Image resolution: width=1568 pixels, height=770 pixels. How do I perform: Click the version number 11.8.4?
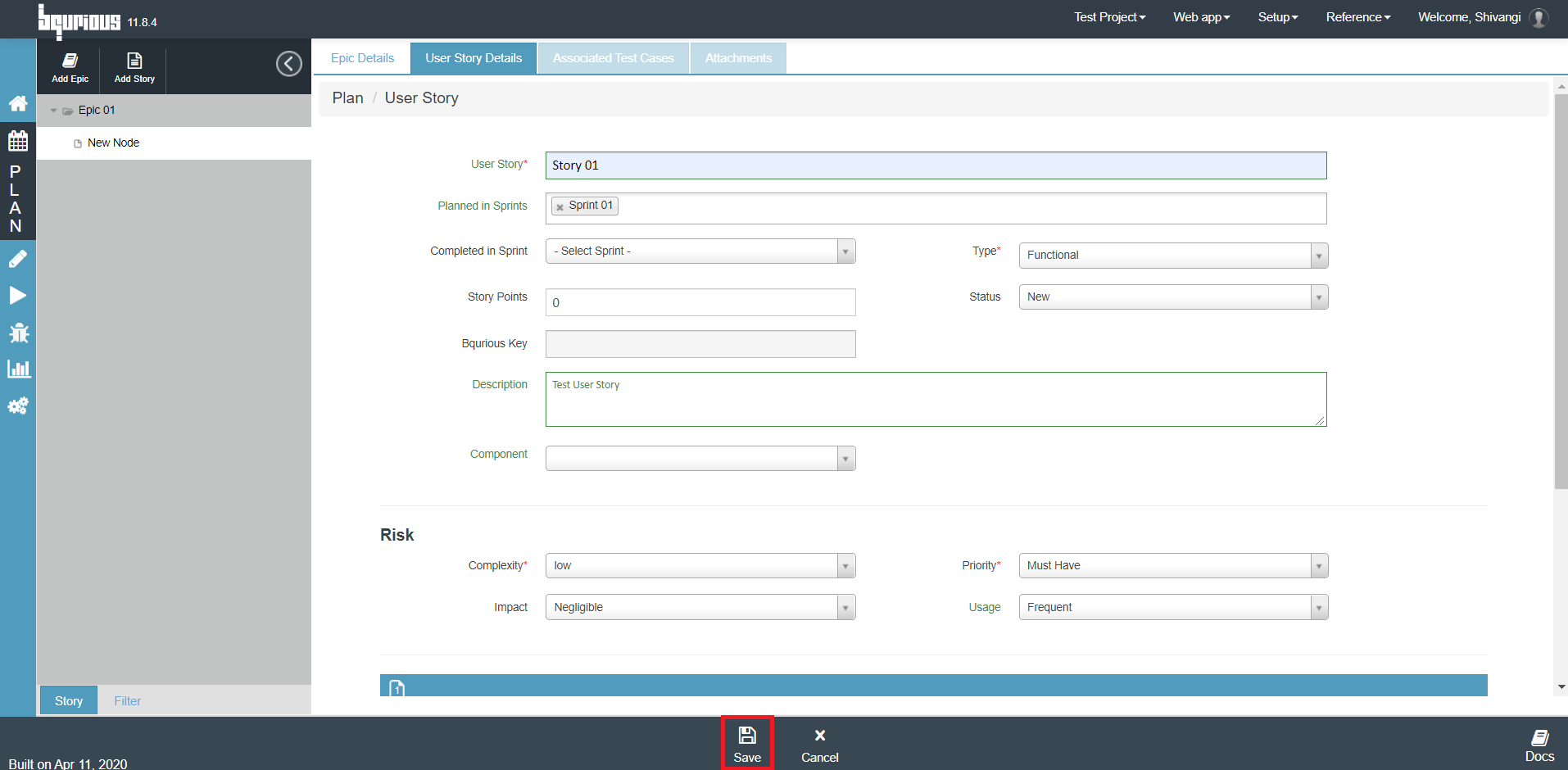point(142,22)
